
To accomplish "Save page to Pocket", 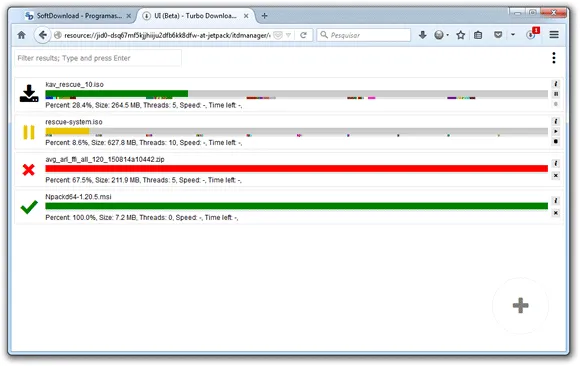I will (498, 35).
